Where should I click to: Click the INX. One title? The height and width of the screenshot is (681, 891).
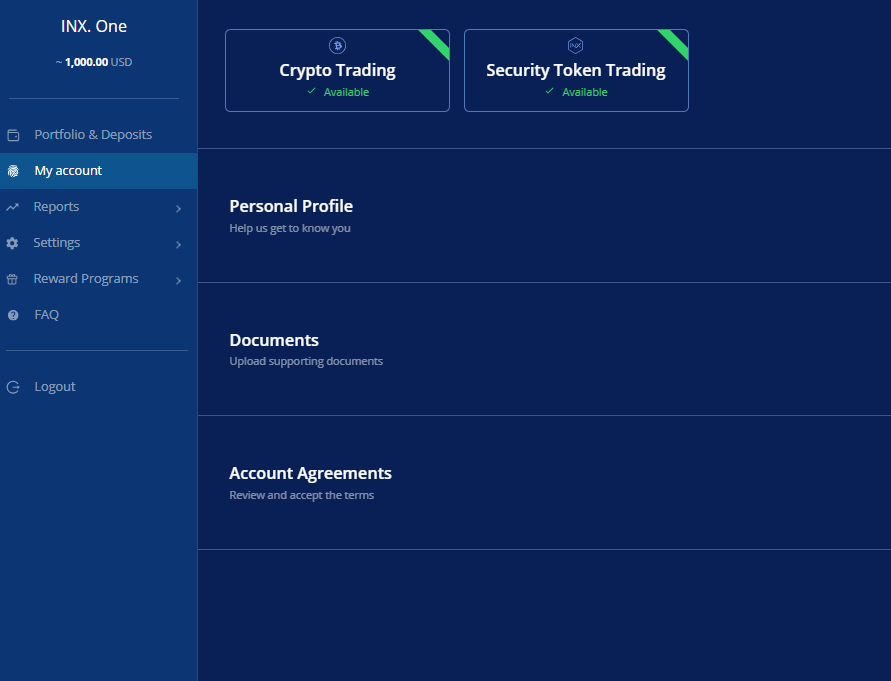tap(94, 26)
